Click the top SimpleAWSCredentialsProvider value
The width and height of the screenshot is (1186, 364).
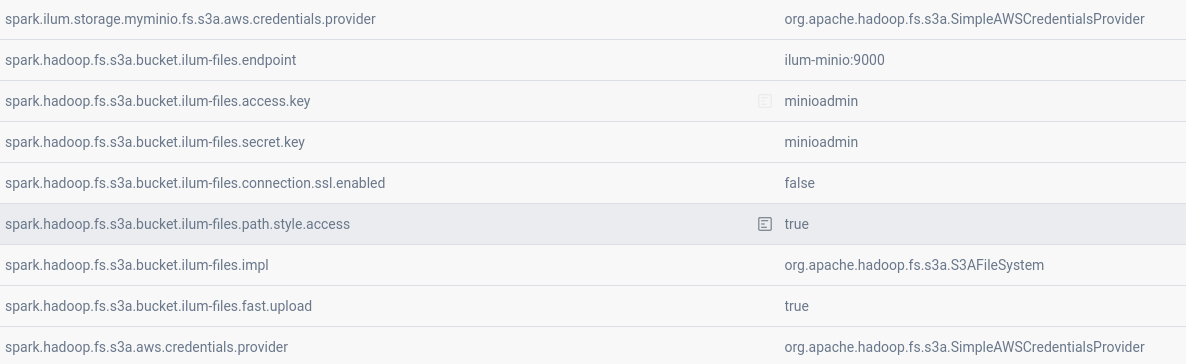pyautogui.click(x=964, y=19)
